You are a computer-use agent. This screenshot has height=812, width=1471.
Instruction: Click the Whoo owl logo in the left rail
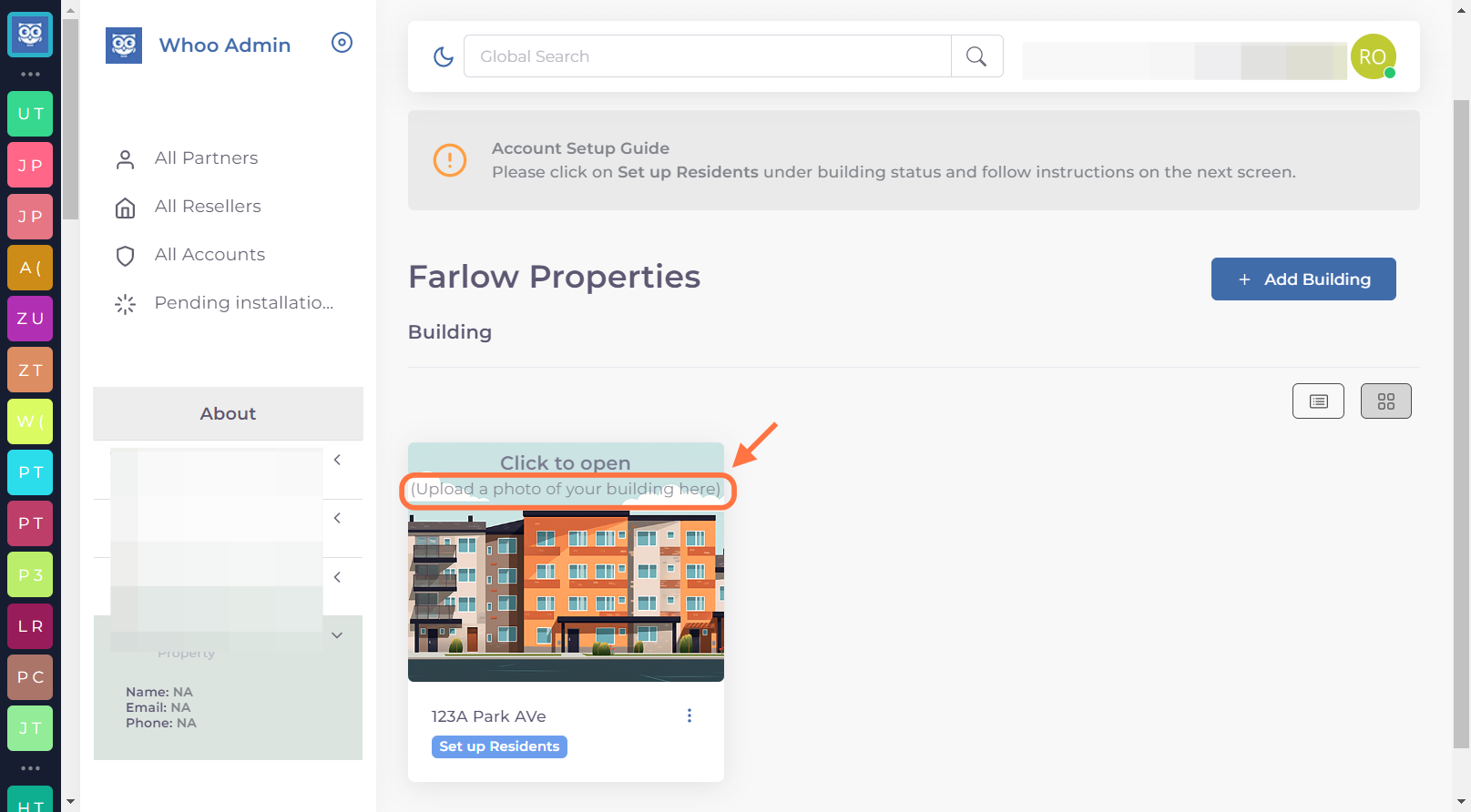30,35
